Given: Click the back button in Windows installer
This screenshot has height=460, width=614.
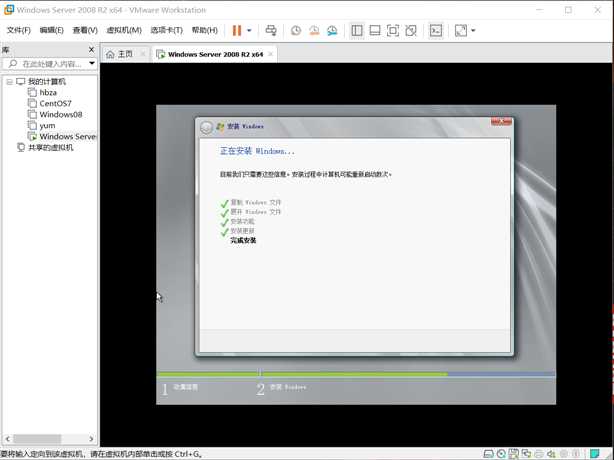Looking at the screenshot, I should tap(206, 127).
